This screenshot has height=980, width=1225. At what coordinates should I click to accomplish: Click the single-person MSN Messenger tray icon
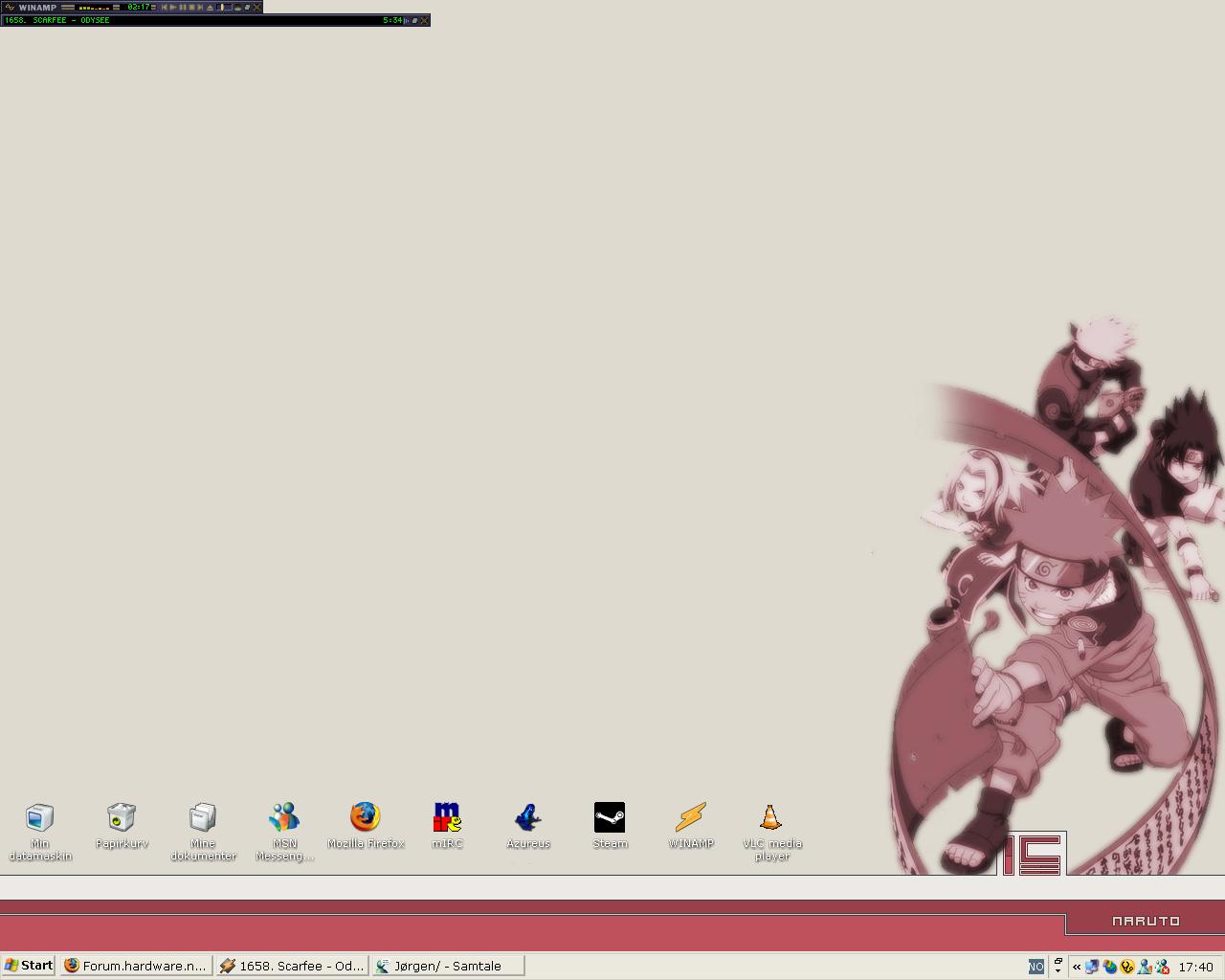1145,967
